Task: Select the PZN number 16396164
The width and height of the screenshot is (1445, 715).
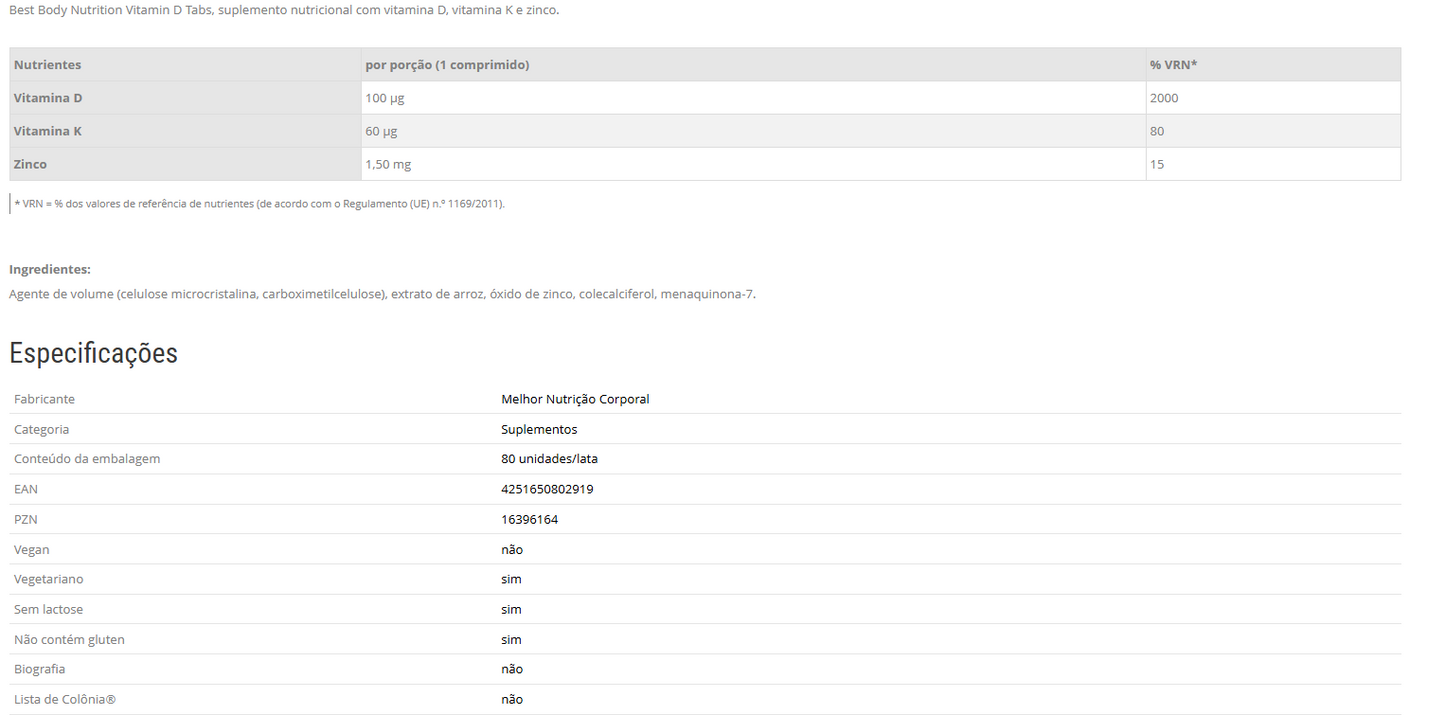Action: point(529,519)
